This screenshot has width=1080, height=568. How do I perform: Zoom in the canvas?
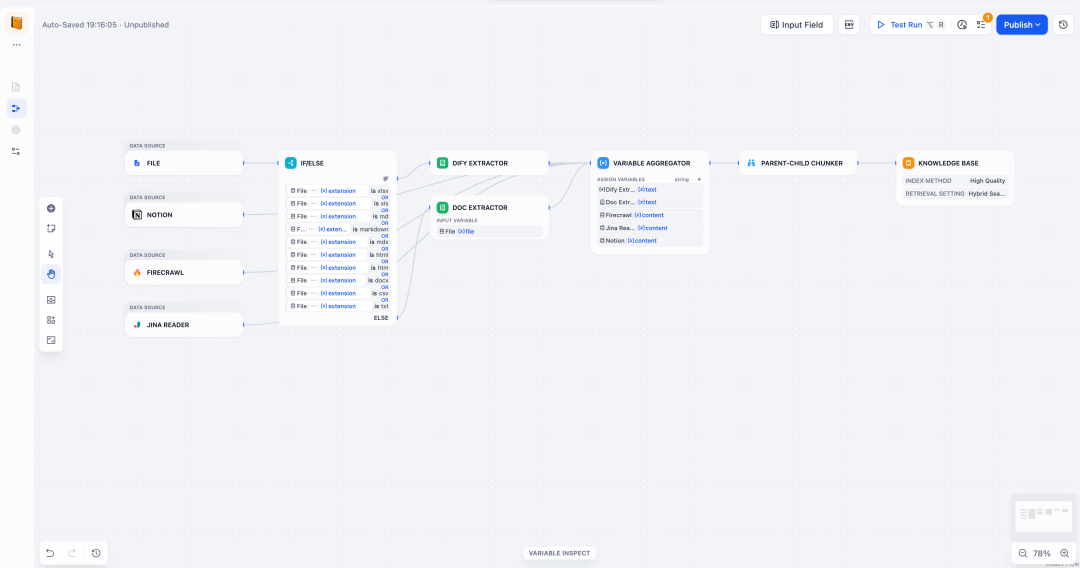click(x=1064, y=554)
